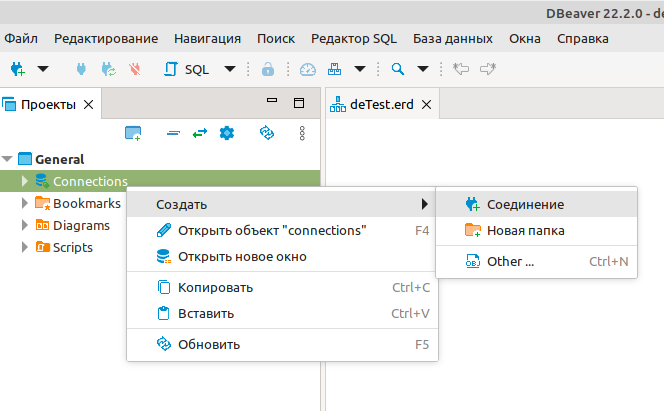This screenshot has height=411, width=664.
Task: Expand the Diagrams folder arrow
Action: tap(25, 225)
